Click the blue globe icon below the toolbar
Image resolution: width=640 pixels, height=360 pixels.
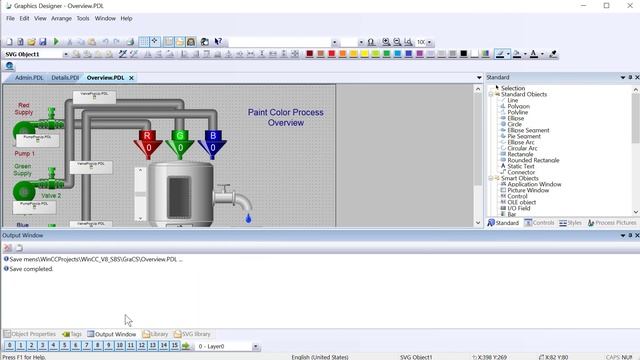[x=9, y=66]
